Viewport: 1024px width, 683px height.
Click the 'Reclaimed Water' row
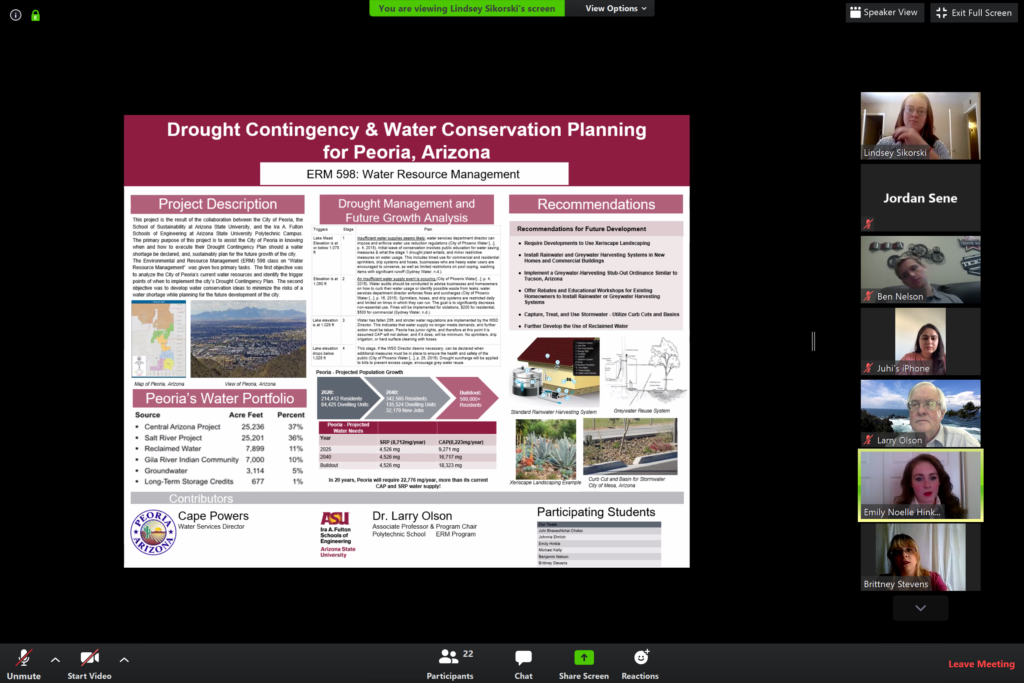pyautogui.click(x=219, y=449)
